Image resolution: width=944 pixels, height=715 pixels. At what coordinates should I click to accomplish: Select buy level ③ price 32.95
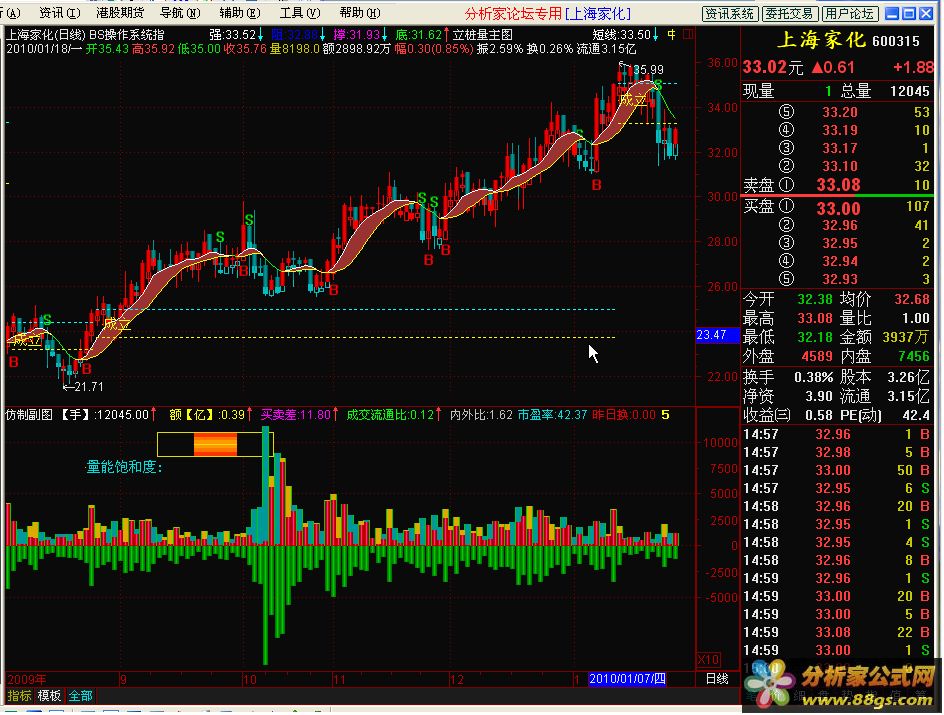839,244
